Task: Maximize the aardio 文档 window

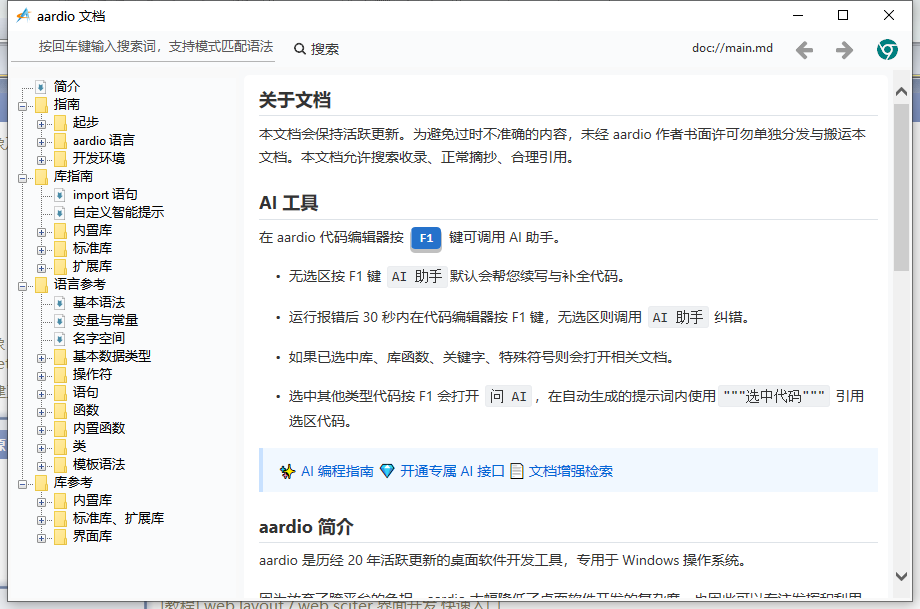Action: (843, 15)
